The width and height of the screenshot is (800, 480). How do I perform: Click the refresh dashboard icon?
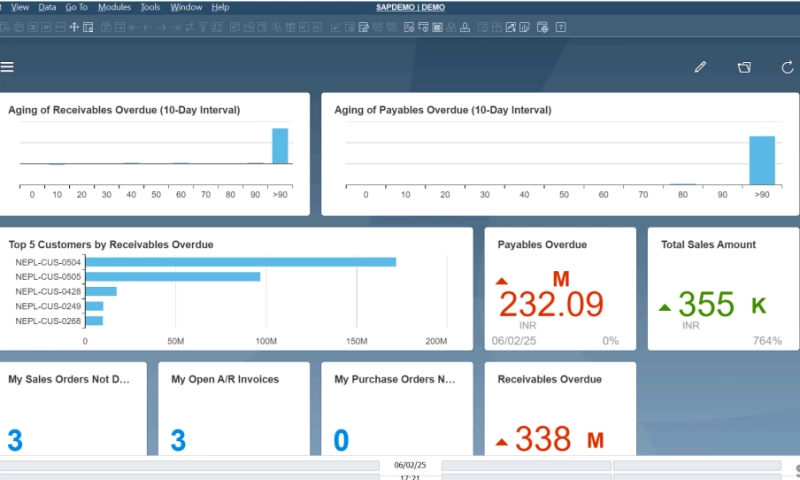787,67
